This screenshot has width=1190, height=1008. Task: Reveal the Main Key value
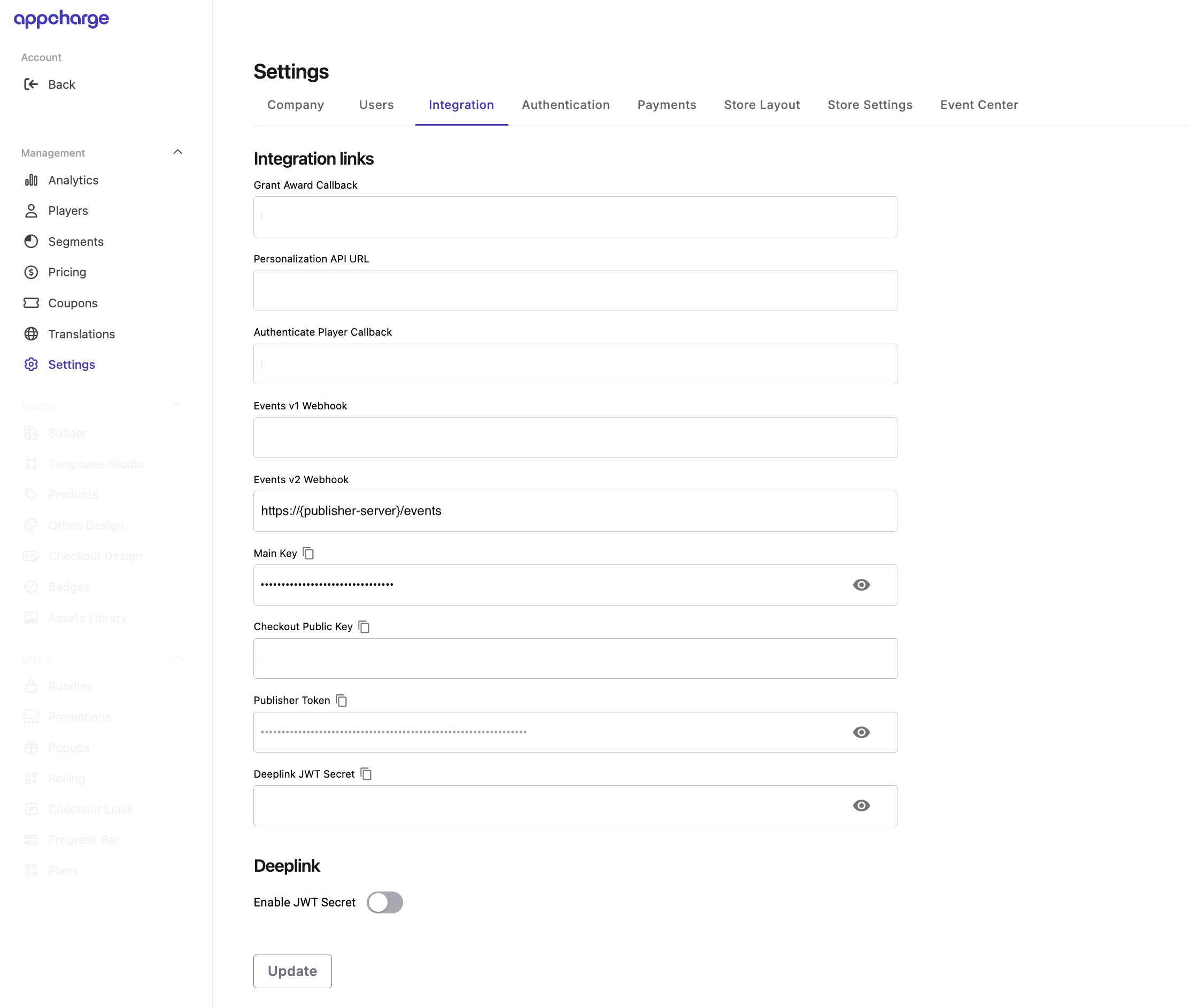tap(861, 585)
